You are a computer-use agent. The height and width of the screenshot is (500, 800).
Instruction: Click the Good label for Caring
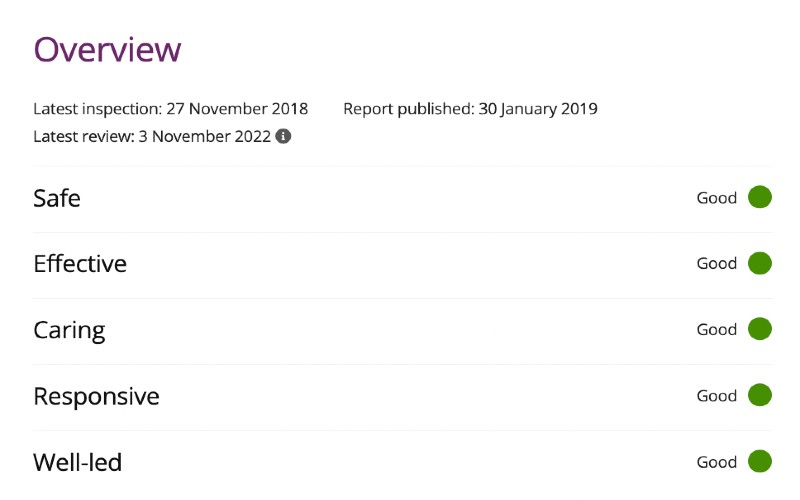coord(717,330)
